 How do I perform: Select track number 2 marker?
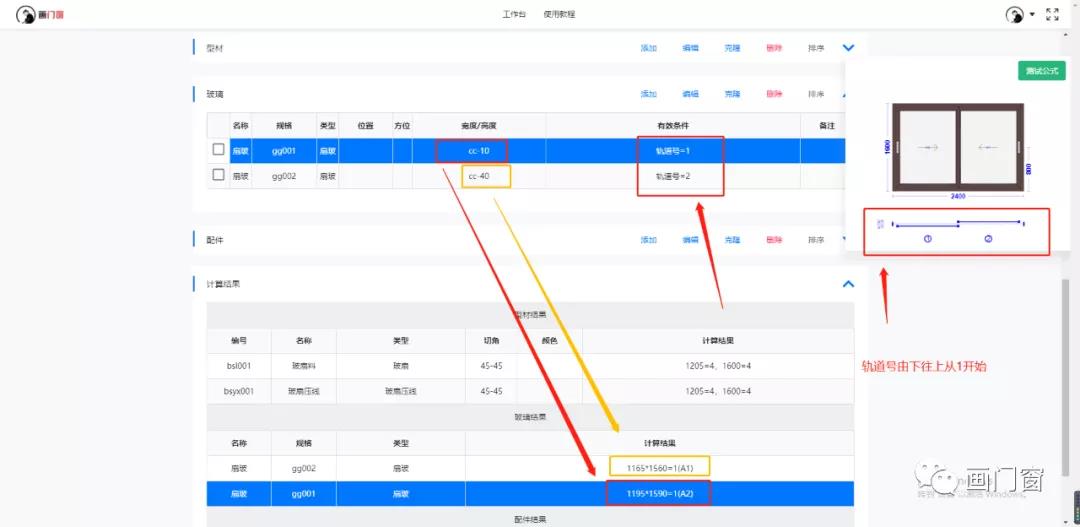coord(988,239)
